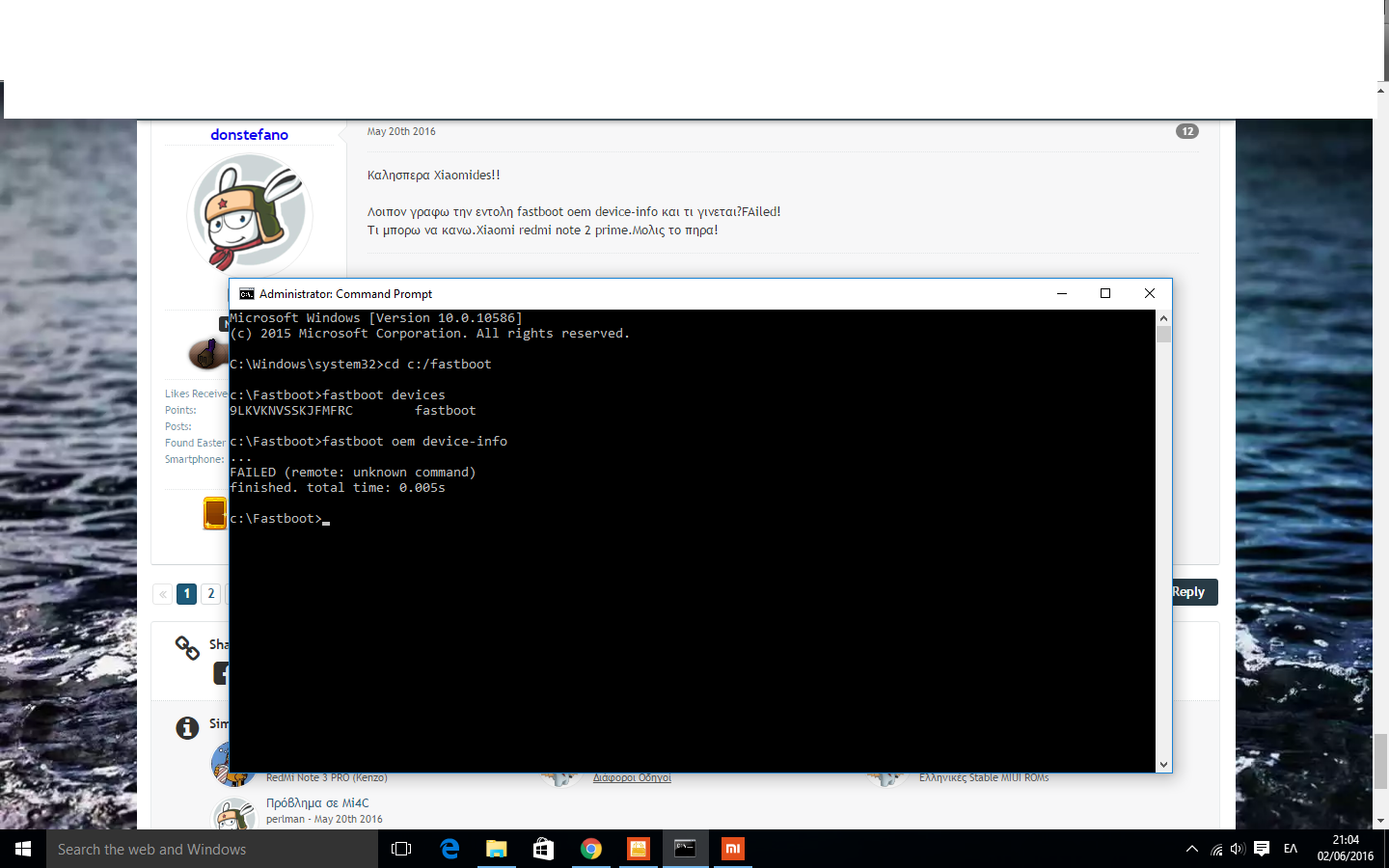Click the FAILED (remote: unknown command) line
This screenshot has width=1389, height=868.
click(353, 473)
